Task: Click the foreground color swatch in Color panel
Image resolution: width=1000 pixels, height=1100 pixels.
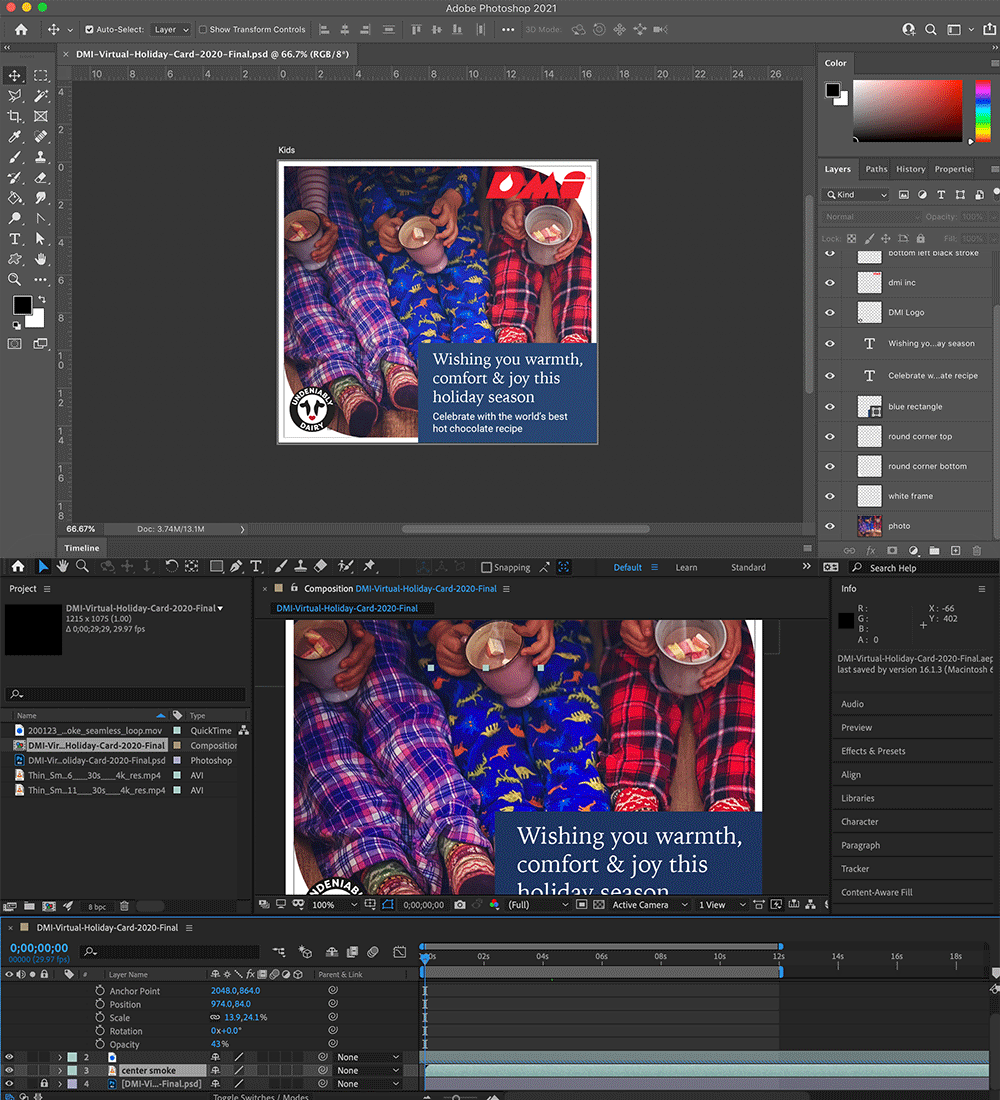Action: pos(832,91)
